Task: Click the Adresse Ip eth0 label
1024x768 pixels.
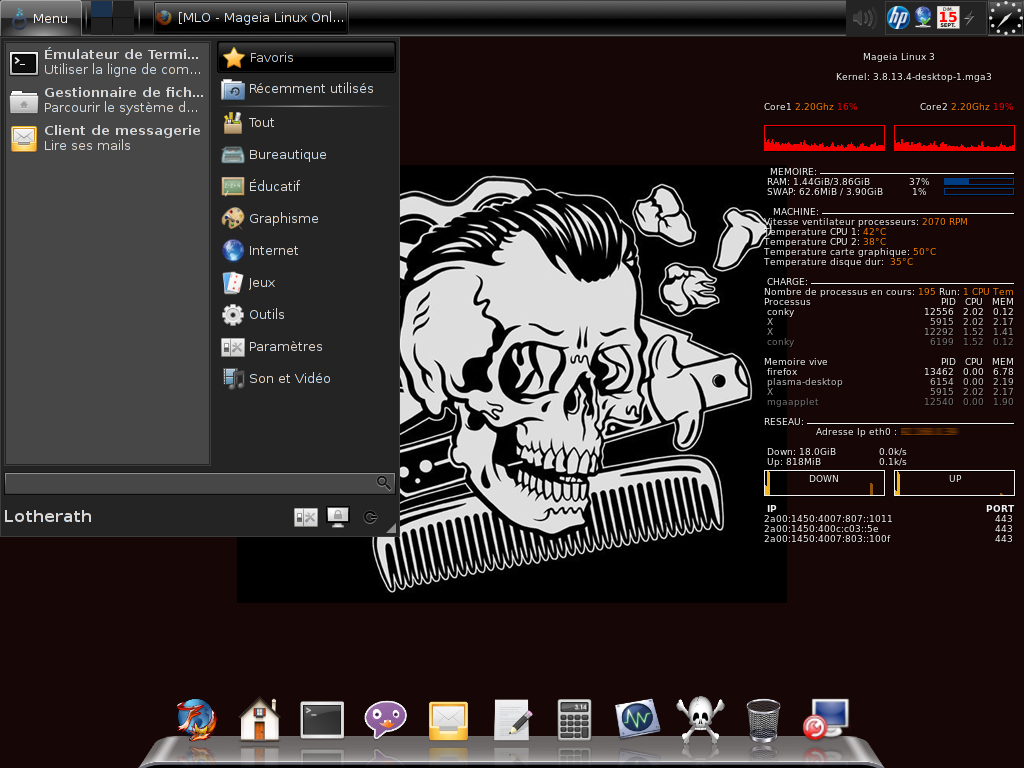Action: tap(856, 432)
